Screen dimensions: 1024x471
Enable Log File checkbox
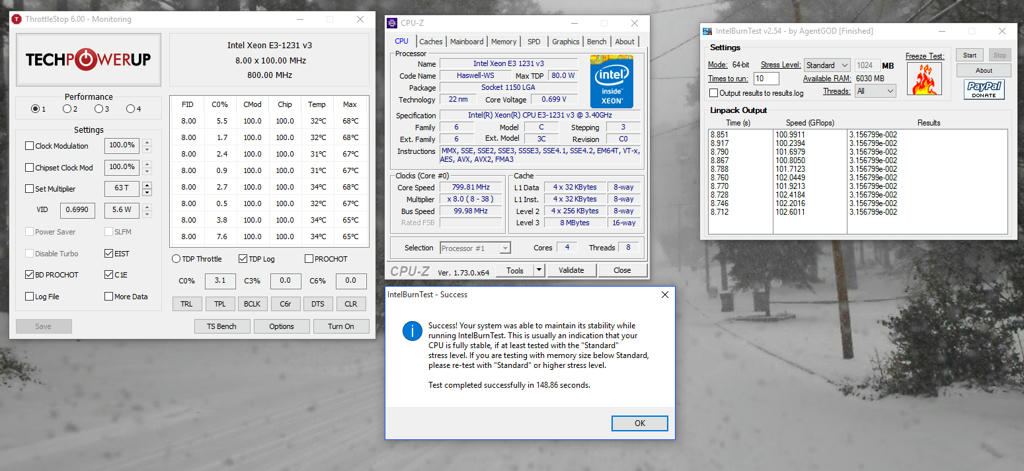[29, 296]
